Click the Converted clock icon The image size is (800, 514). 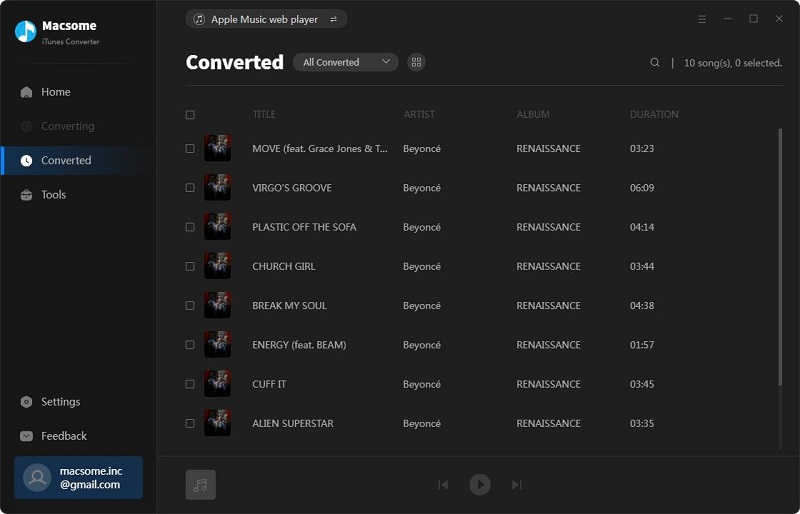pos(26,160)
